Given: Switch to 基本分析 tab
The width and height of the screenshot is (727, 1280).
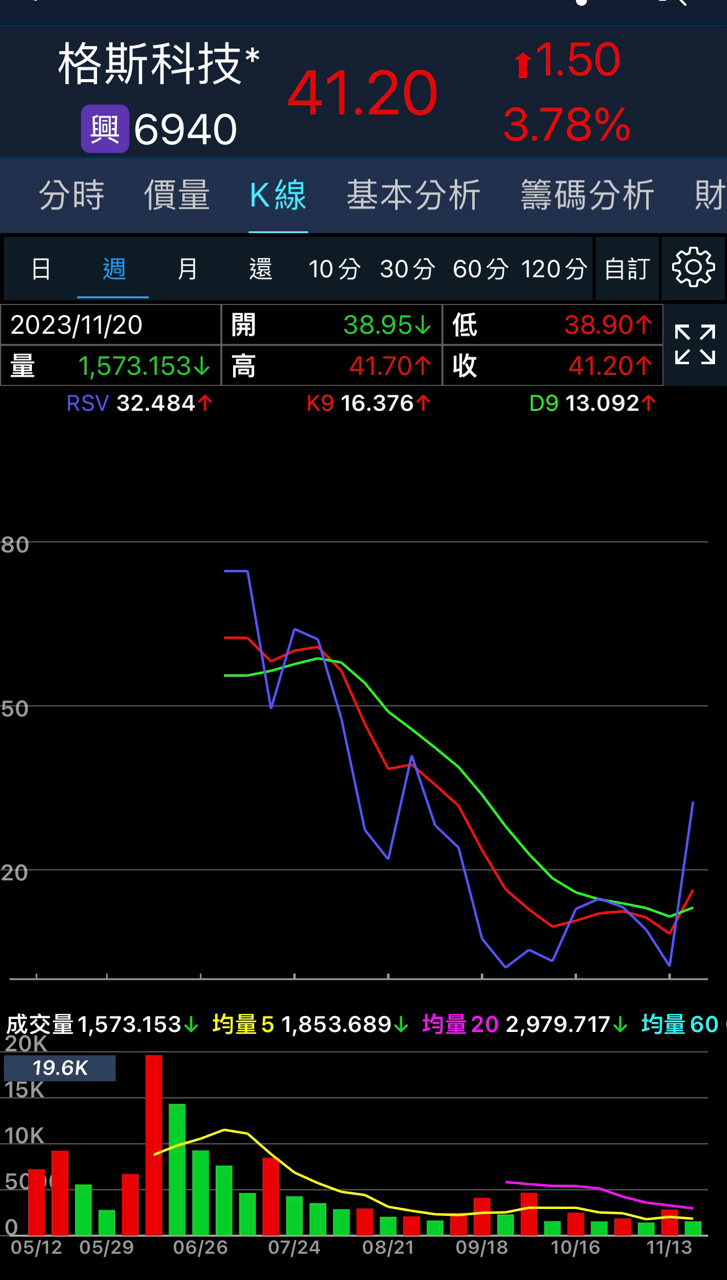Looking at the screenshot, I should pos(413,195).
